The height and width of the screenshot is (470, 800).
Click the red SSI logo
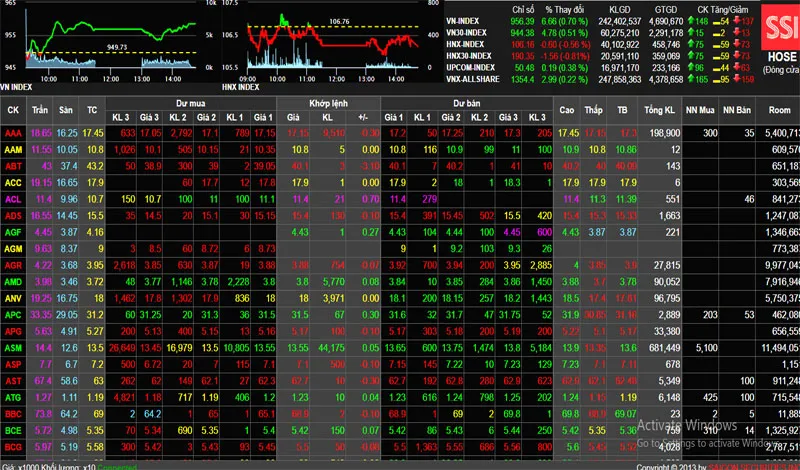[x=780, y=27]
